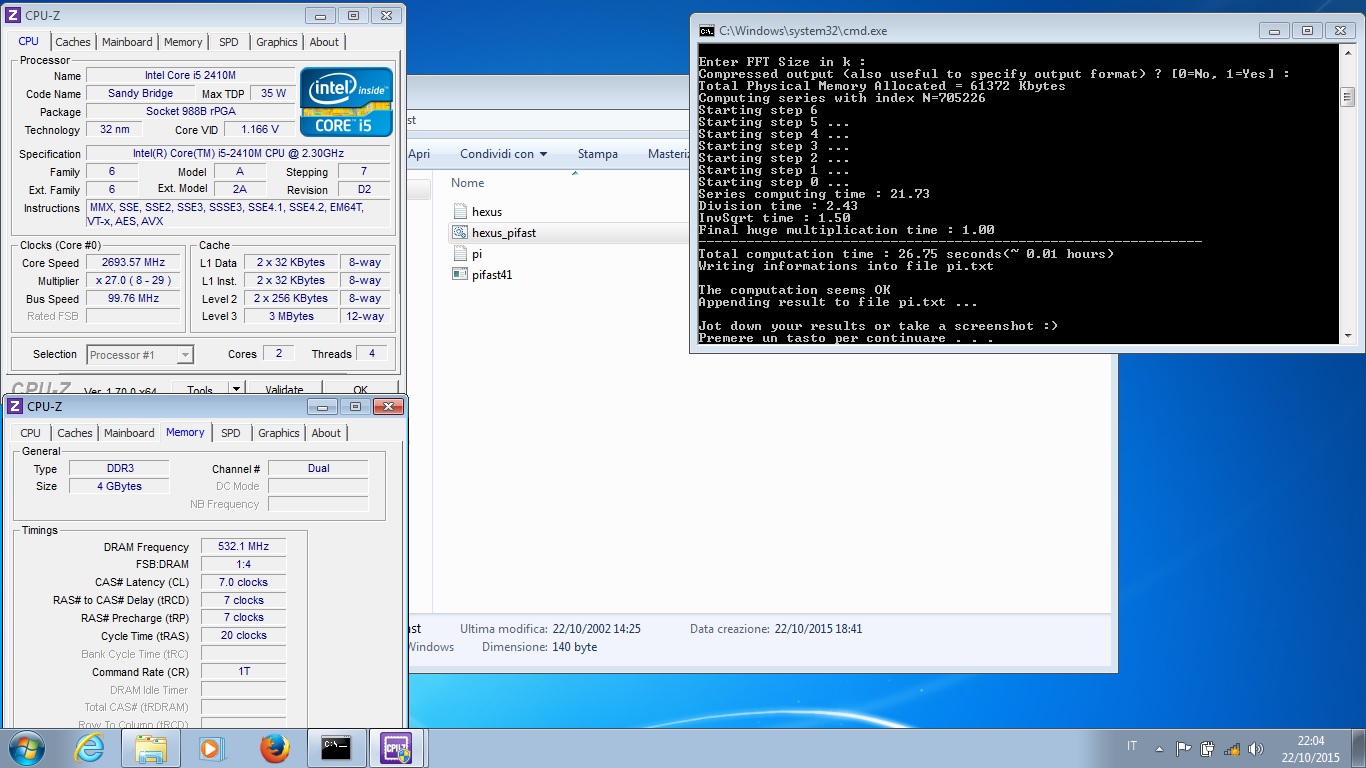This screenshot has width=1366, height=768.
Task: Open Memory tab in top CPU-Z window
Action: coord(183,42)
